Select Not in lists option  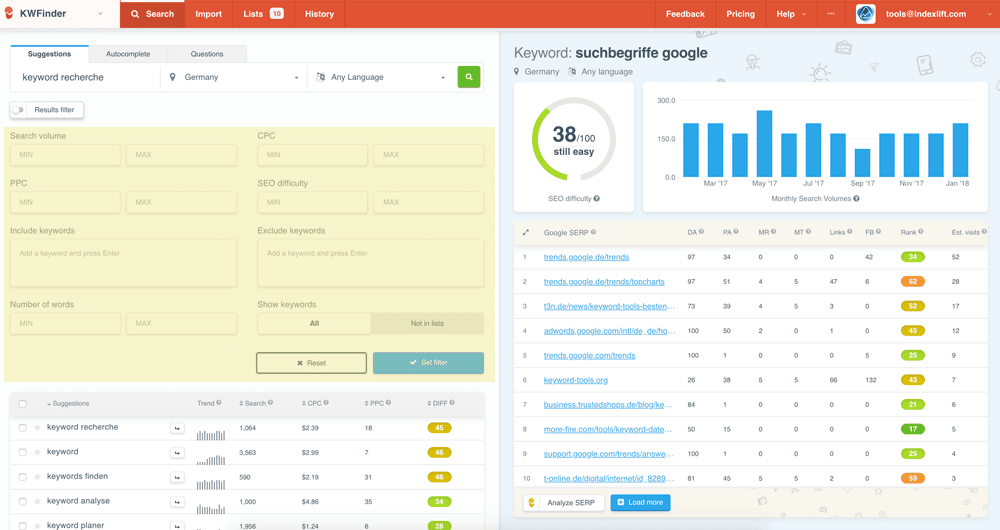(x=427, y=323)
